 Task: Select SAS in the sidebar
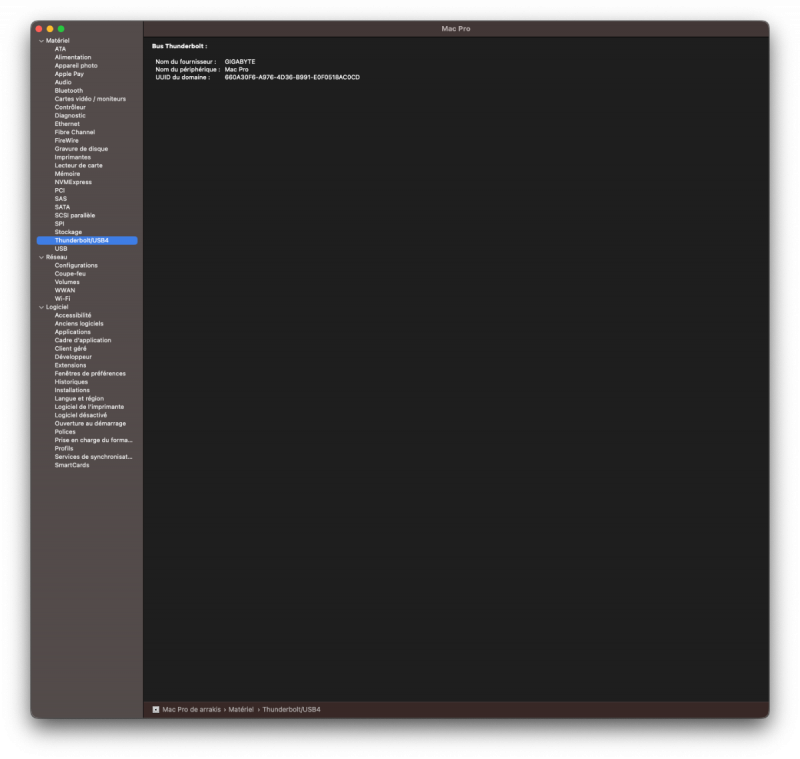tap(61, 199)
